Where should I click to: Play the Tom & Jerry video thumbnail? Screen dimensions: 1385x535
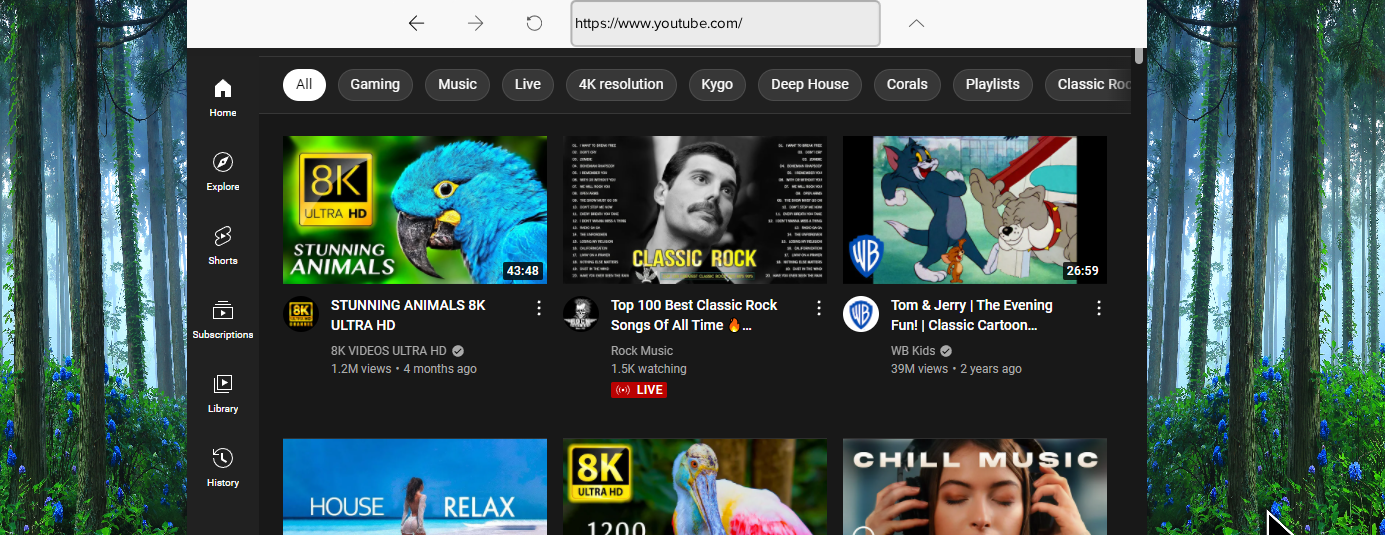point(974,210)
